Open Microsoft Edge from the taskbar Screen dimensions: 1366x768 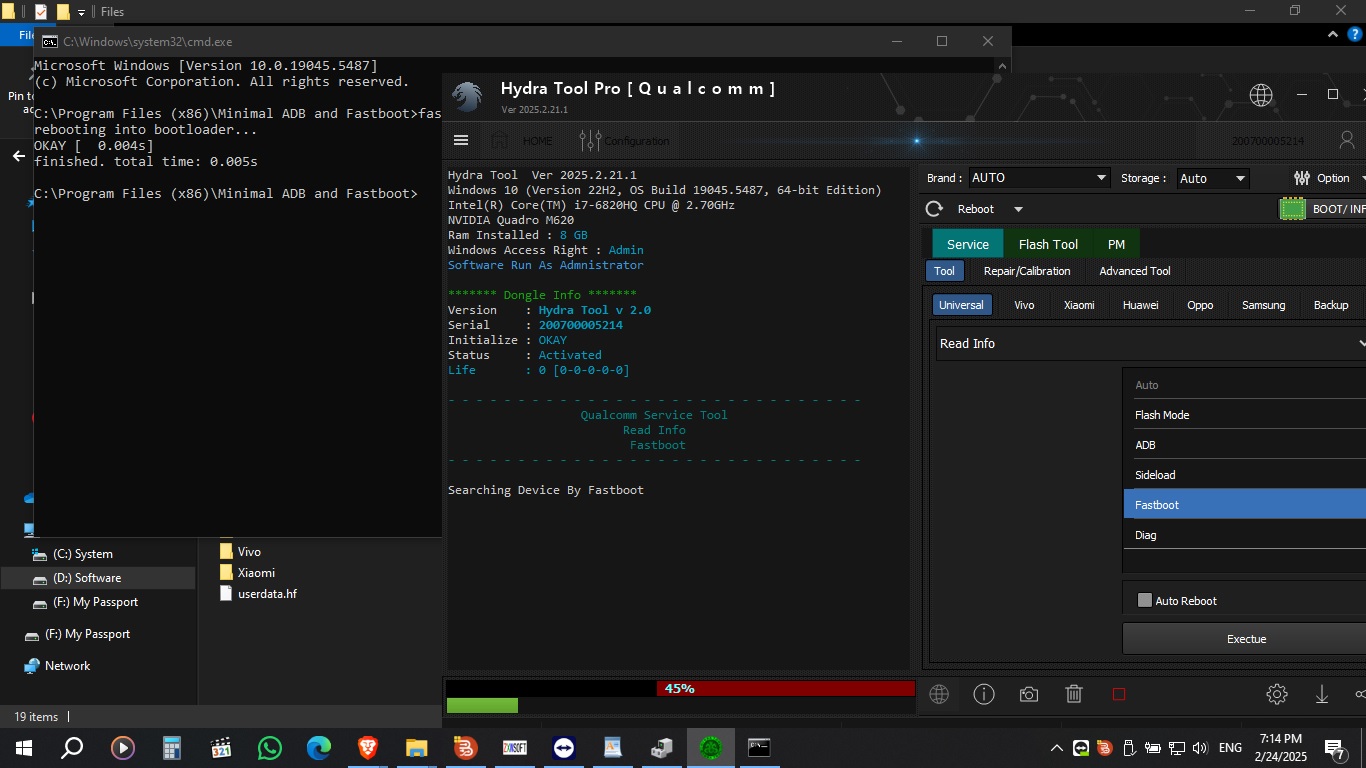pos(319,747)
